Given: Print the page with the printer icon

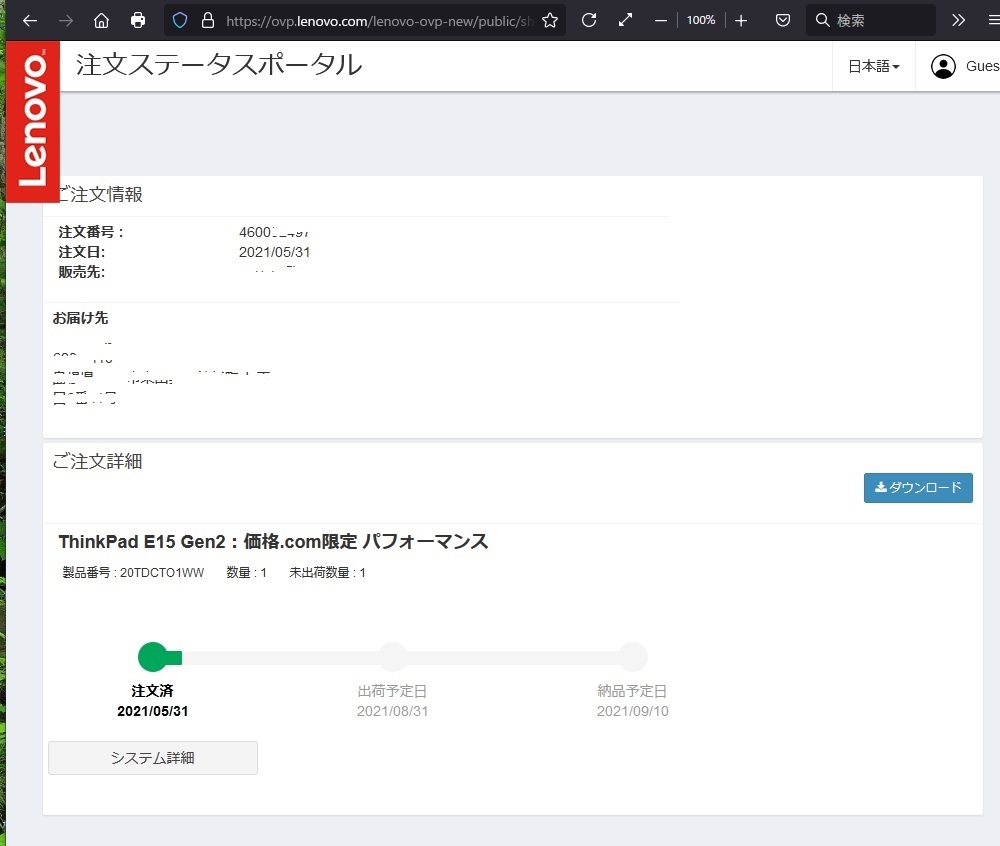Looking at the screenshot, I should tap(138, 20).
